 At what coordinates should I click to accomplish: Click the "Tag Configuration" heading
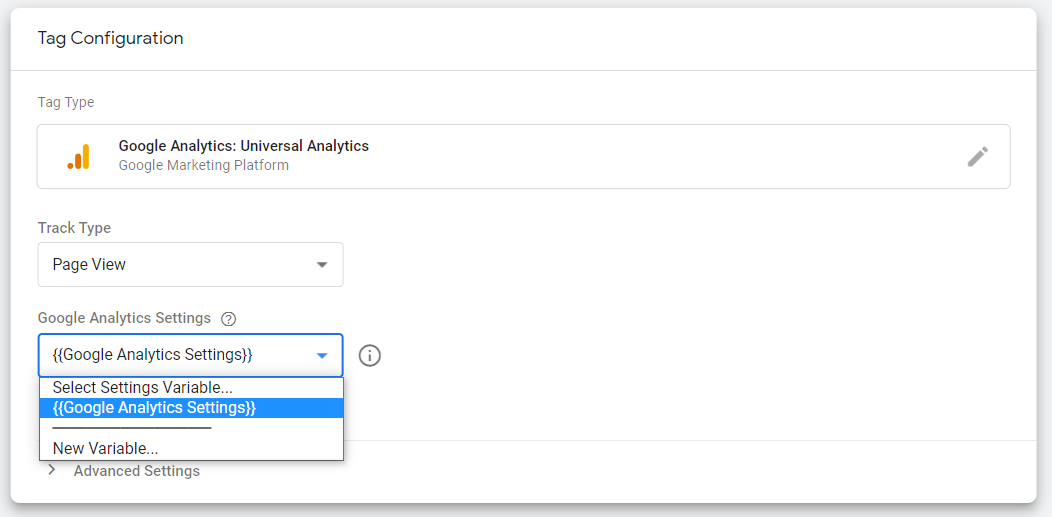pos(111,38)
